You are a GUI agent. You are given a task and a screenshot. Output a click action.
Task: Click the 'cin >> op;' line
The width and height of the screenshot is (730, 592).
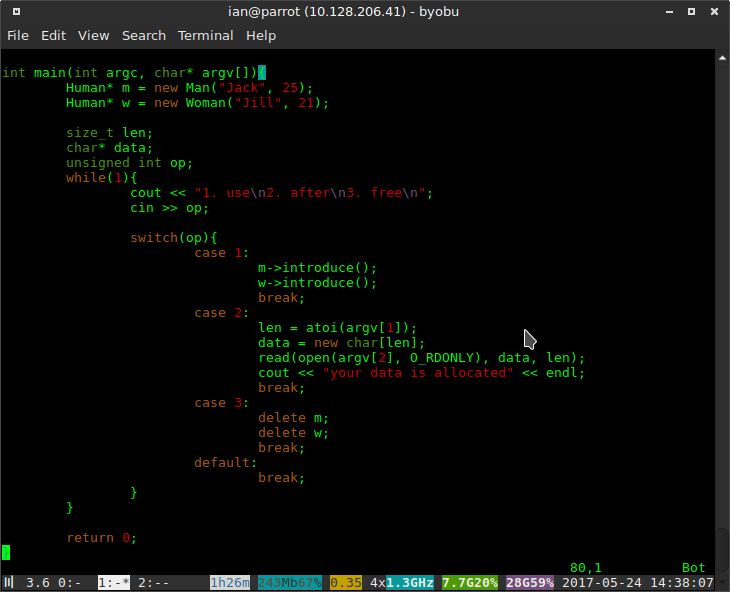(169, 208)
